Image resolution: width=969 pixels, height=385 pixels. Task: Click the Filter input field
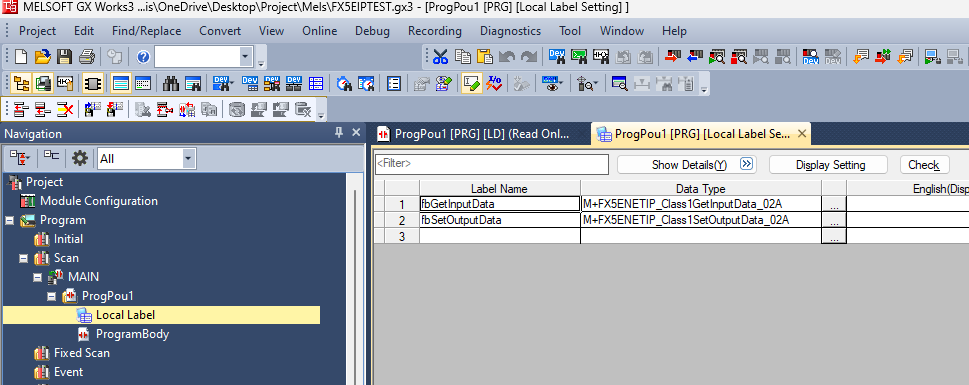(x=492, y=164)
